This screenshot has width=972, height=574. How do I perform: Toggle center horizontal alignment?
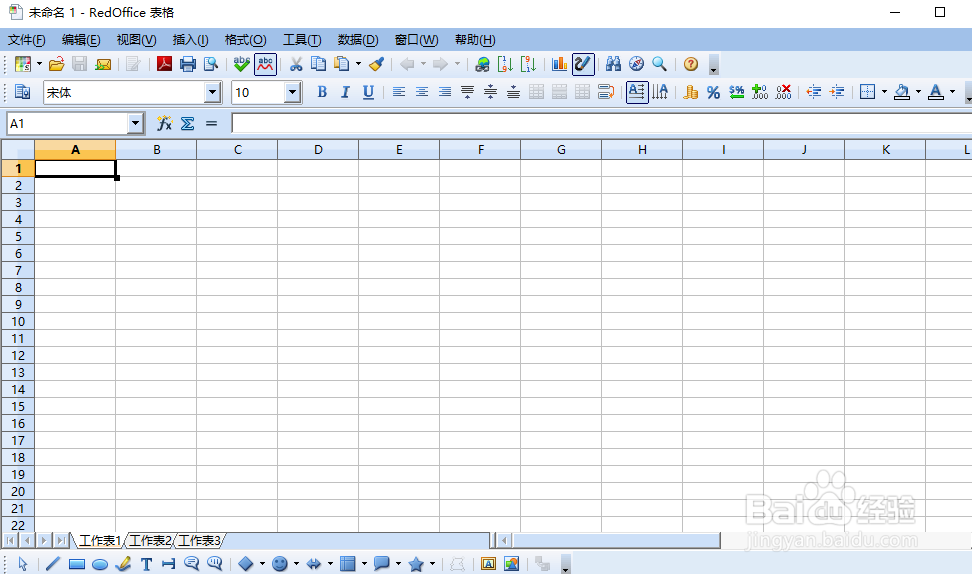click(422, 92)
